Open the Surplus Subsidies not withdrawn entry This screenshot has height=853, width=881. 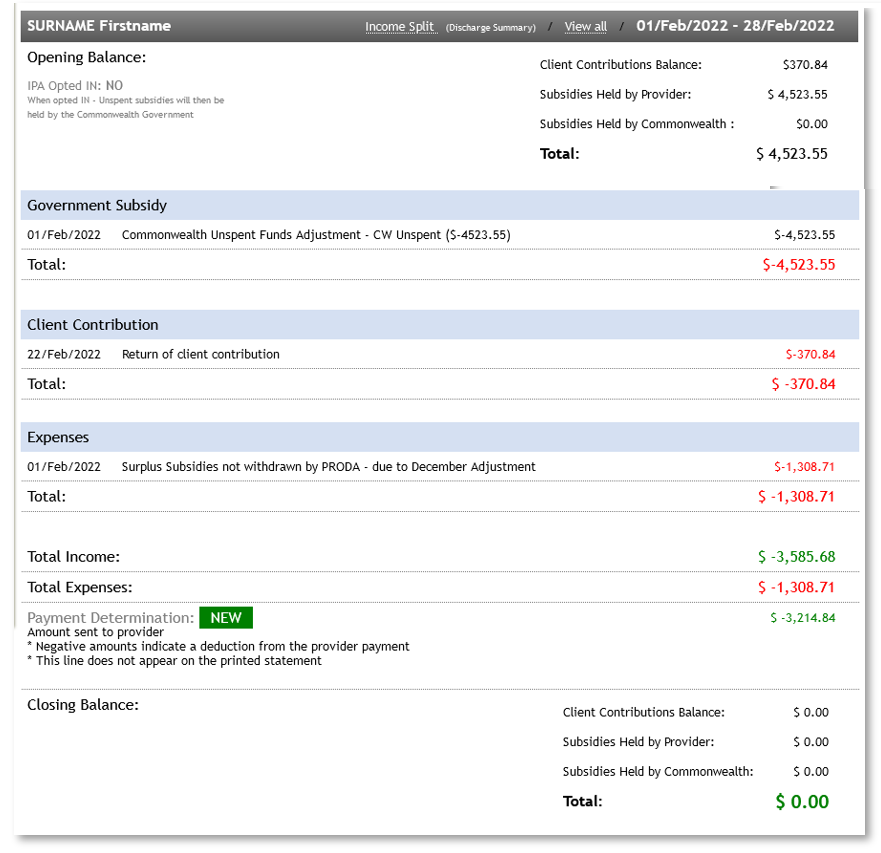point(328,466)
